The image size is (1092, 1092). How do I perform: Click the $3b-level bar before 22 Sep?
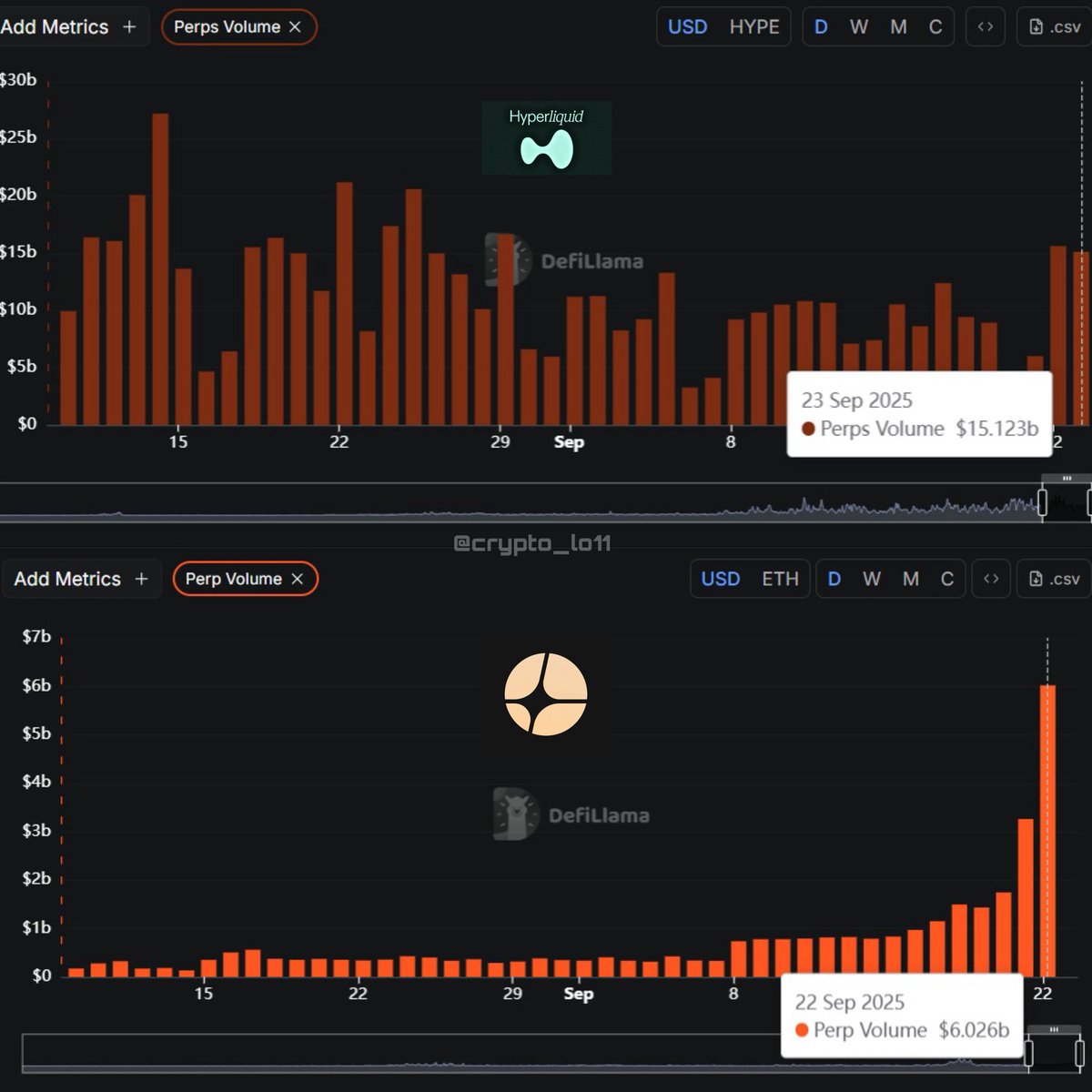pyautogui.click(x=1026, y=897)
